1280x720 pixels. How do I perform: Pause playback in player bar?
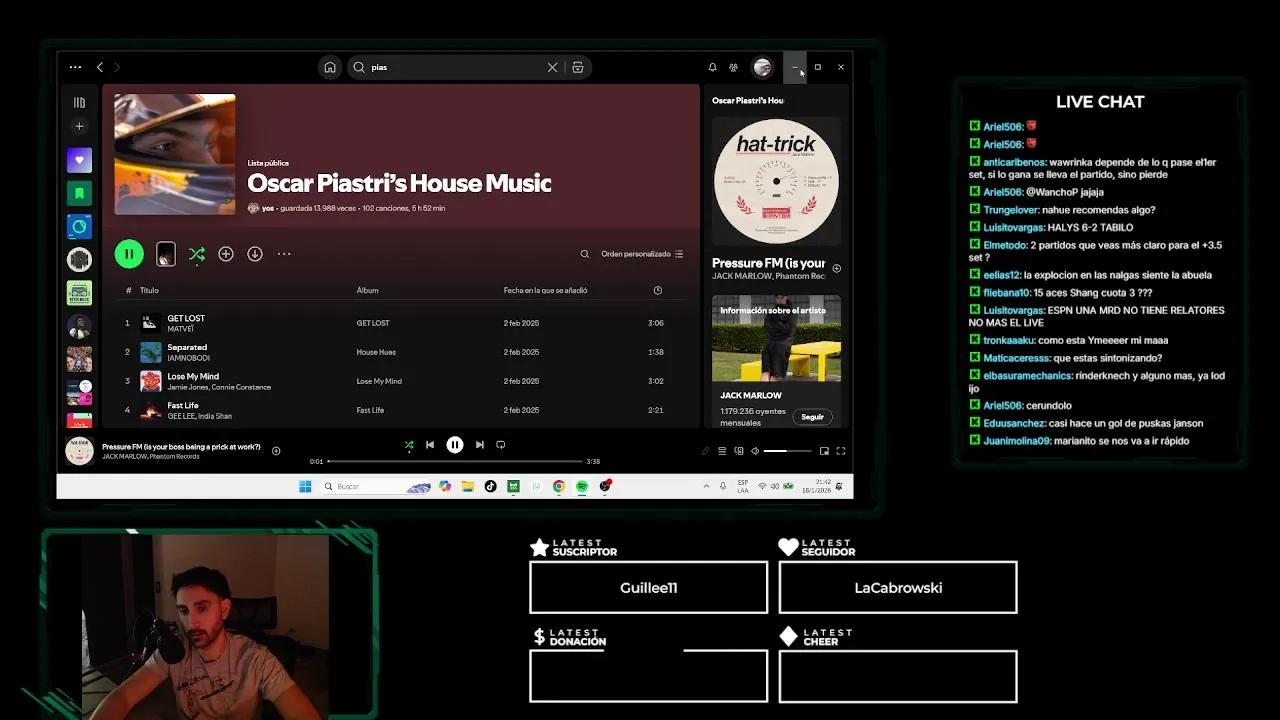(455, 445)
